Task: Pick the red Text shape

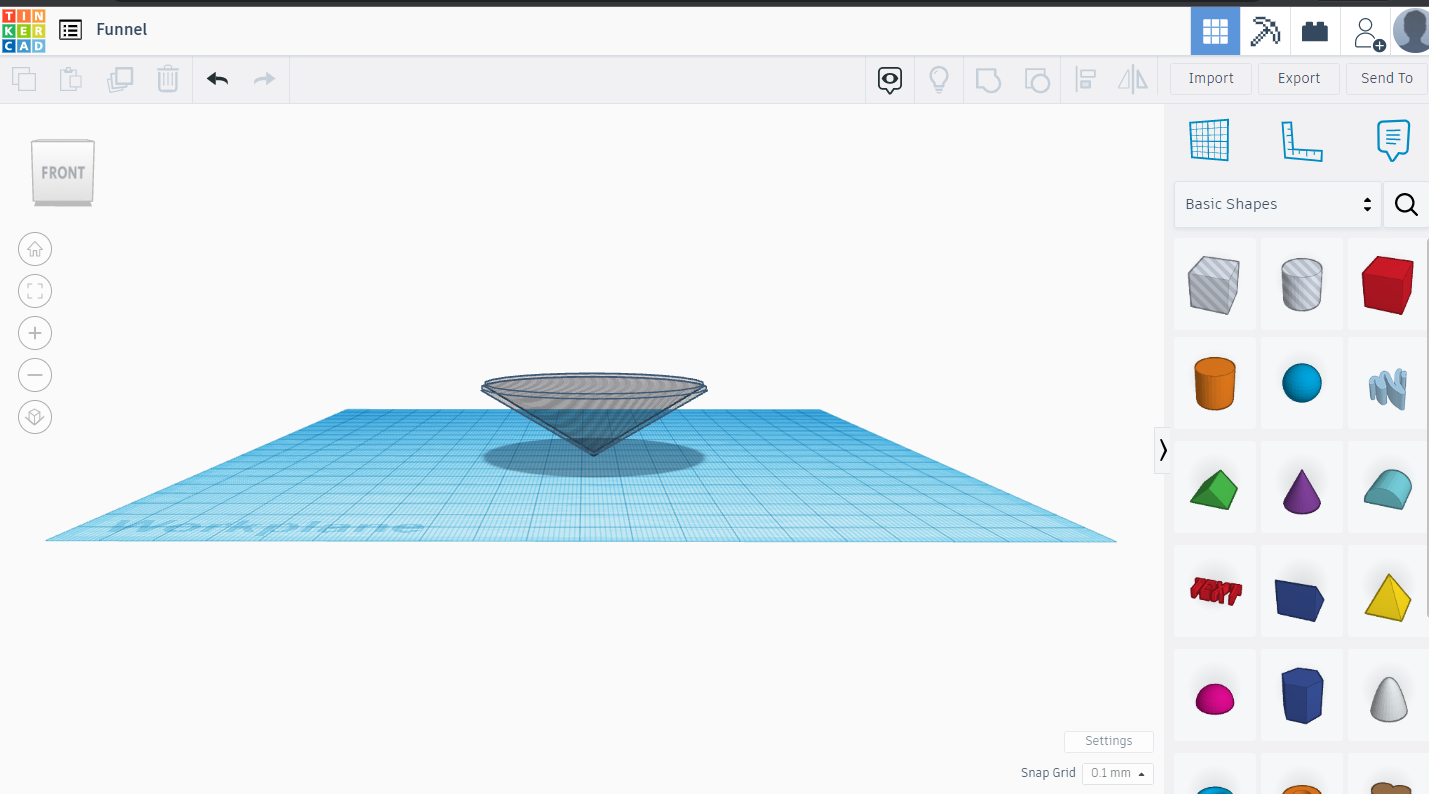Action: pyautogui.click(x=1214, y=592)
